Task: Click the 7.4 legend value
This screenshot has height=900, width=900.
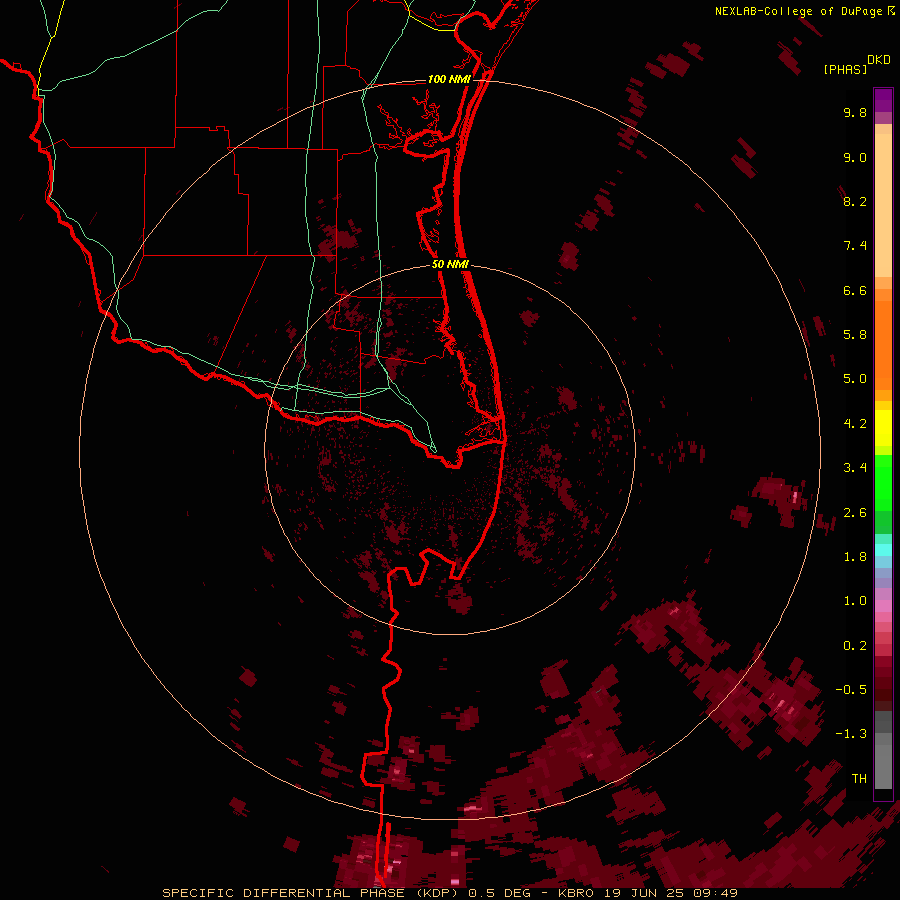Action: click(855, 246)
